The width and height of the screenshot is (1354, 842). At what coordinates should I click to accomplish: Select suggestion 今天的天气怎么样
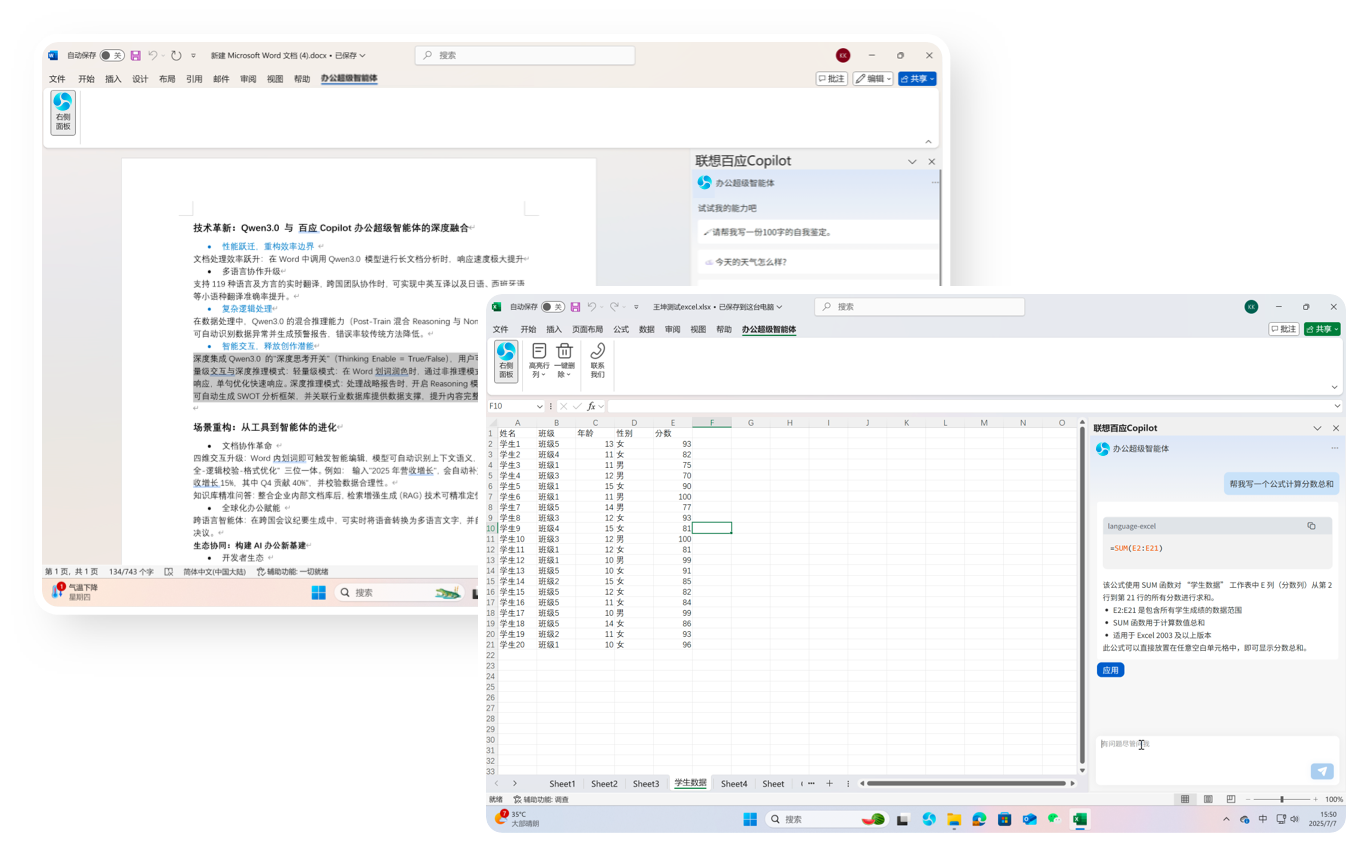[x=817, y=262]
